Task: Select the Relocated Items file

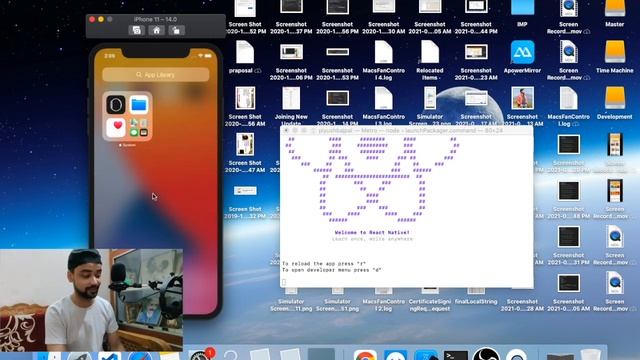Action: 430,52
